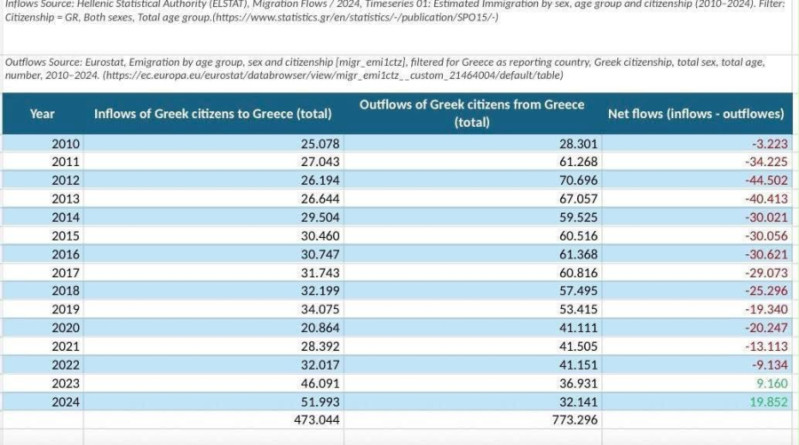Select the Inflows of Greek citizens header cell
Image resolution: width=799 pixels, height=445 pixels.
pos(213,114)
